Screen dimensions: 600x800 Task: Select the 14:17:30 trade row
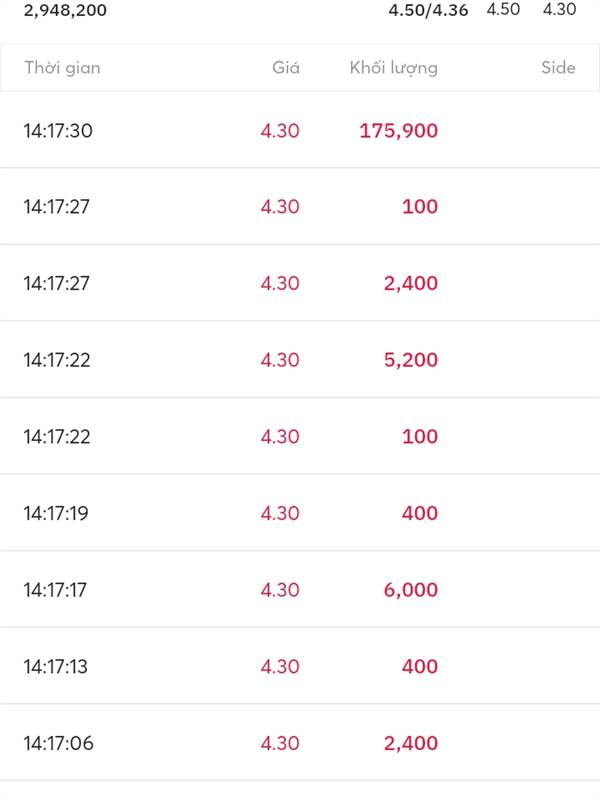[300, 131]
